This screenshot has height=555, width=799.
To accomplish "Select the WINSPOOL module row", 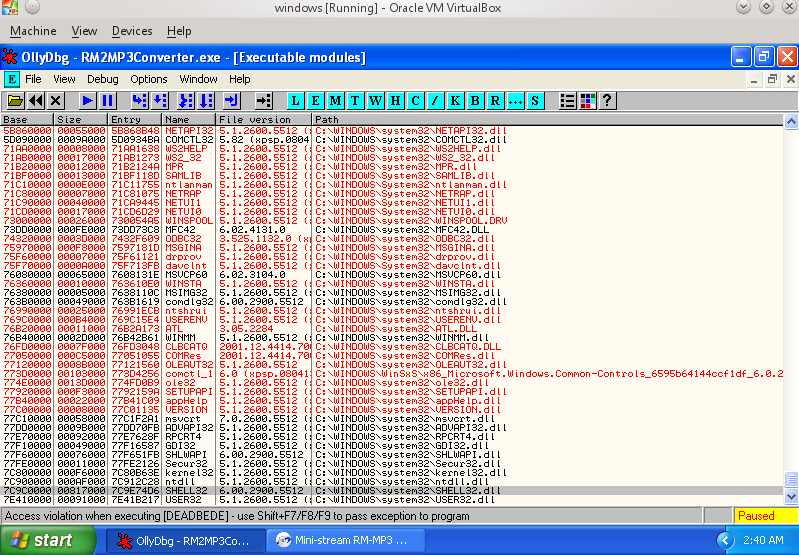I will click(x=391, y=221).
